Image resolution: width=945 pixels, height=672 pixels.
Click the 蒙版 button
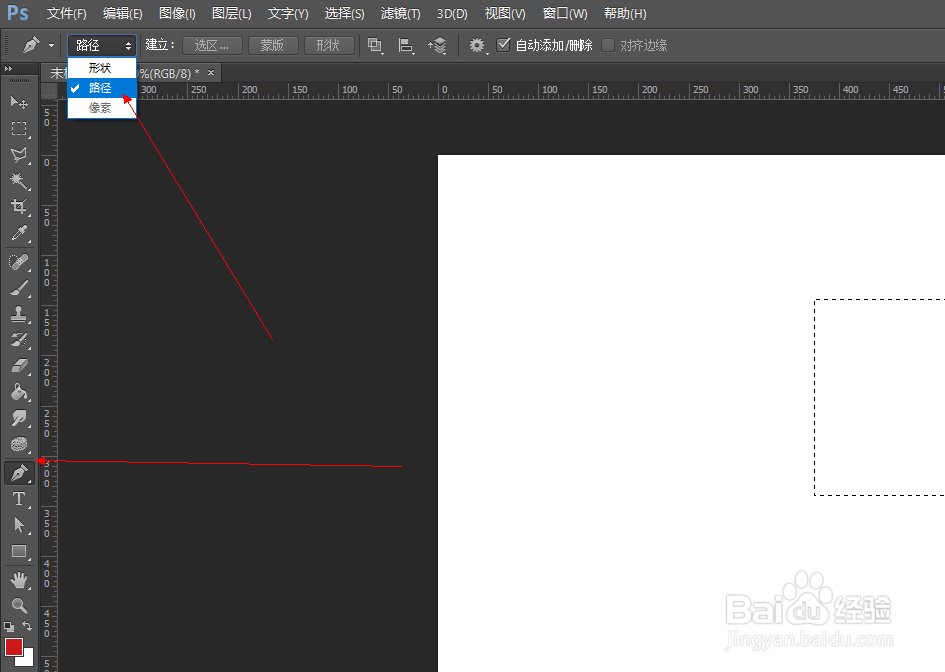pos(272,45)
